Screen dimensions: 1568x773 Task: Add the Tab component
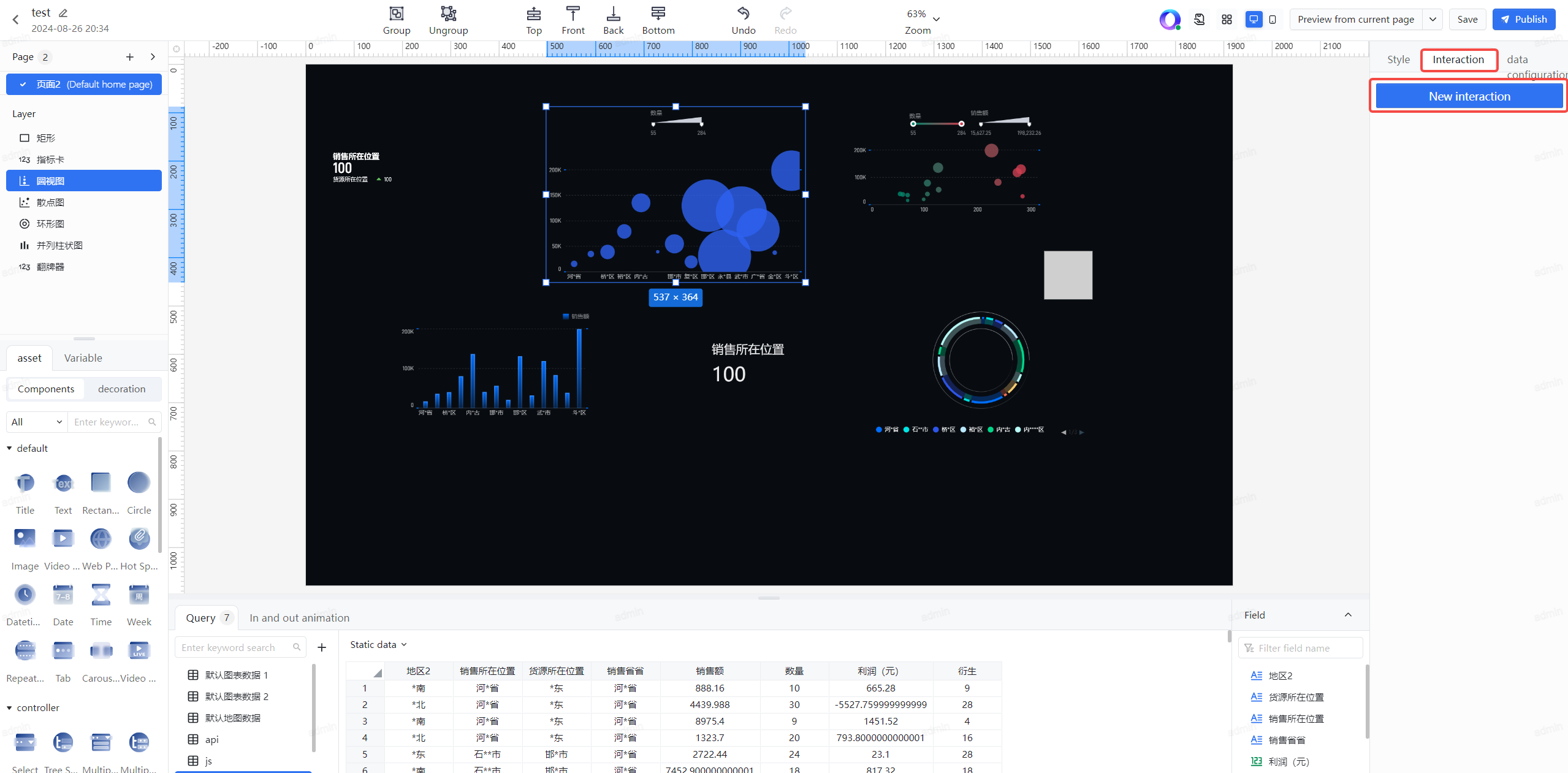tap(63, 660)
